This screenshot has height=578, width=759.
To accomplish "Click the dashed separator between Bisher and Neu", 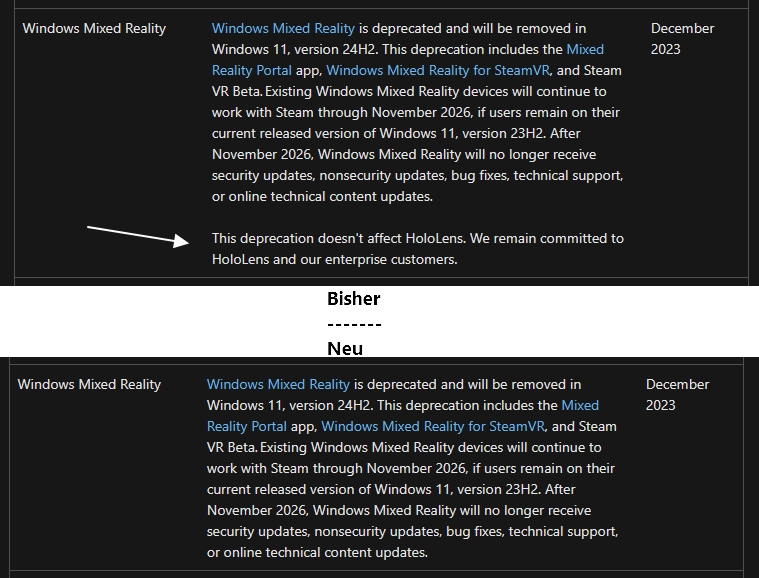I will (354, 324).
